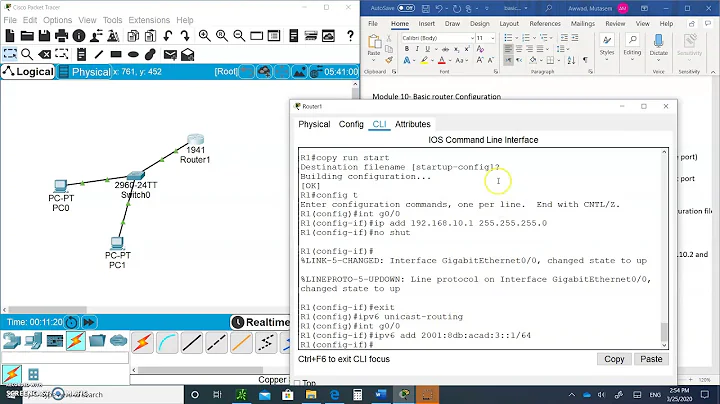The height and width of the screenshot is (404, 720).
Task: Pick the copper cross-over dashed cable
Action: click(216, 343)
